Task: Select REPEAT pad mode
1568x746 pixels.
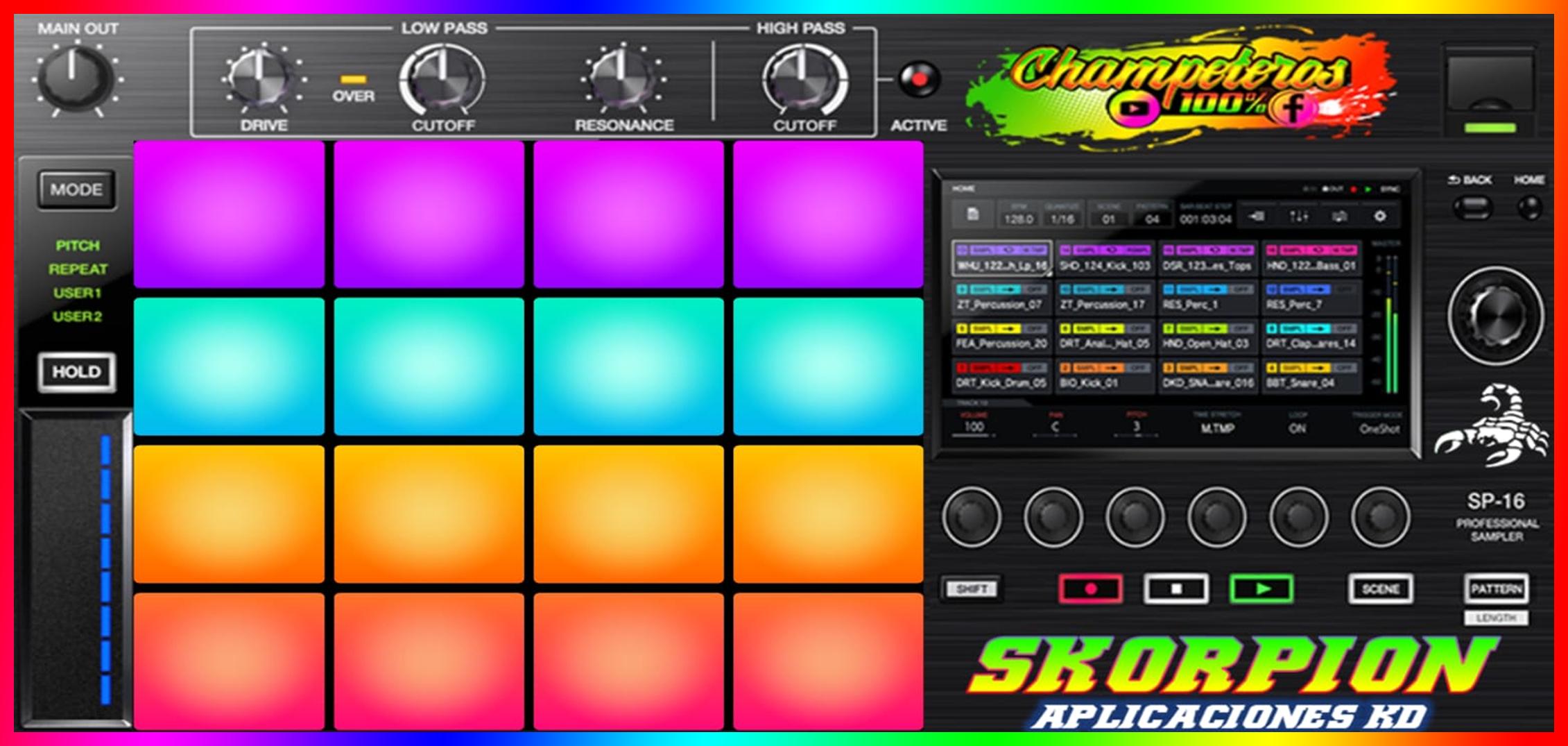Action: pyautogui.click(x=78, y=269)
